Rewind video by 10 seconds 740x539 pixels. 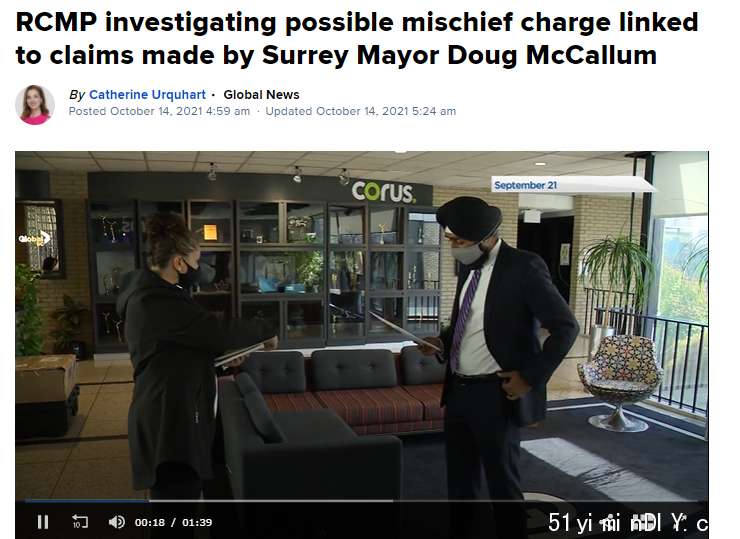(x=80, y=522)
